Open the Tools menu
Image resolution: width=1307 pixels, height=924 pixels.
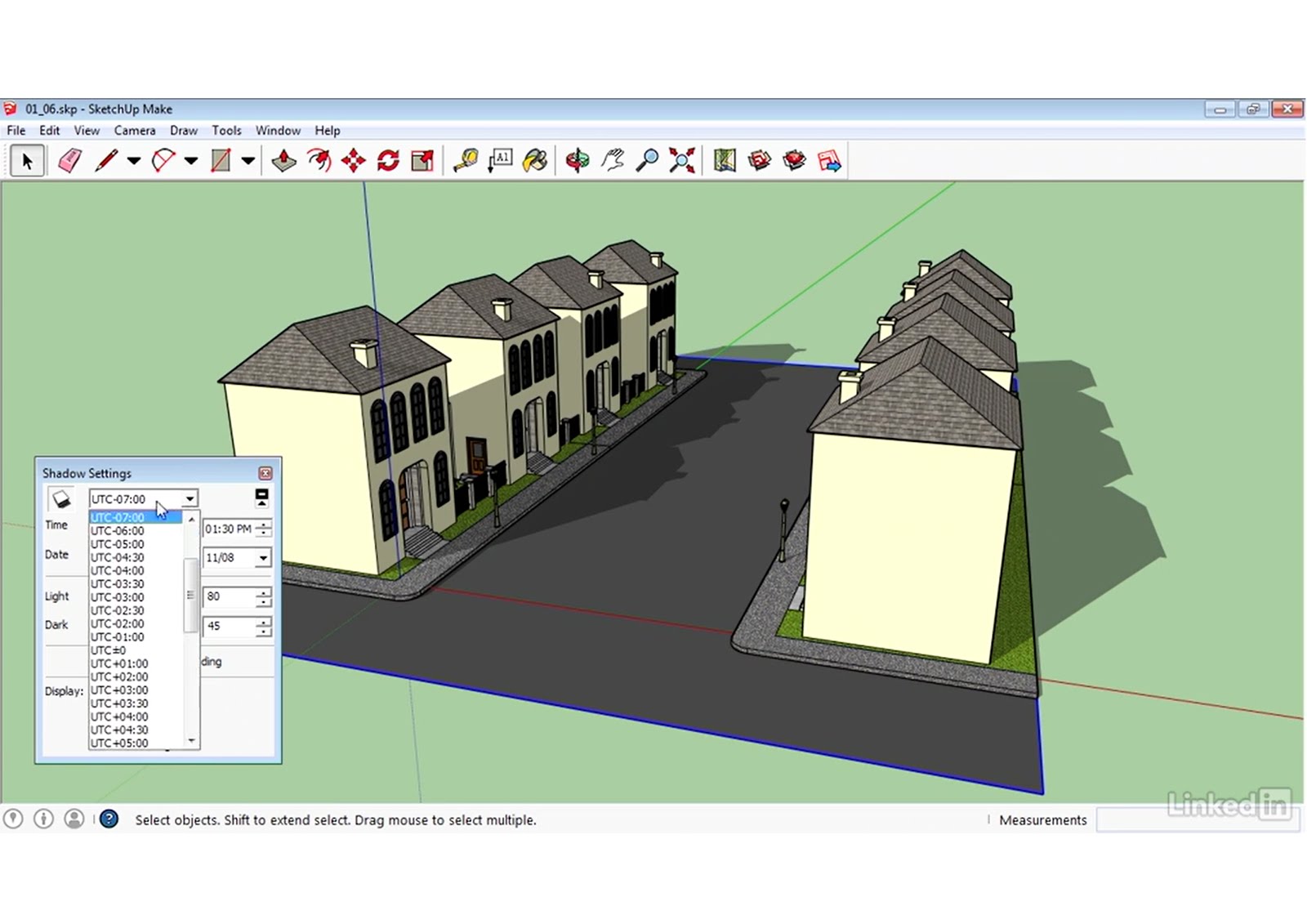pos(226,130)
